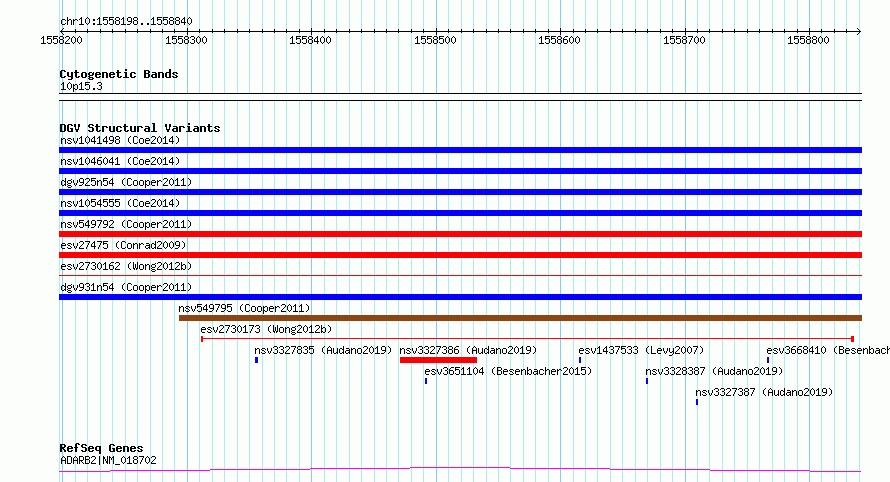This screenshot has width=890, height=482.
Task: Click the red bar below nsv549792
Action: tap(460, 234)
